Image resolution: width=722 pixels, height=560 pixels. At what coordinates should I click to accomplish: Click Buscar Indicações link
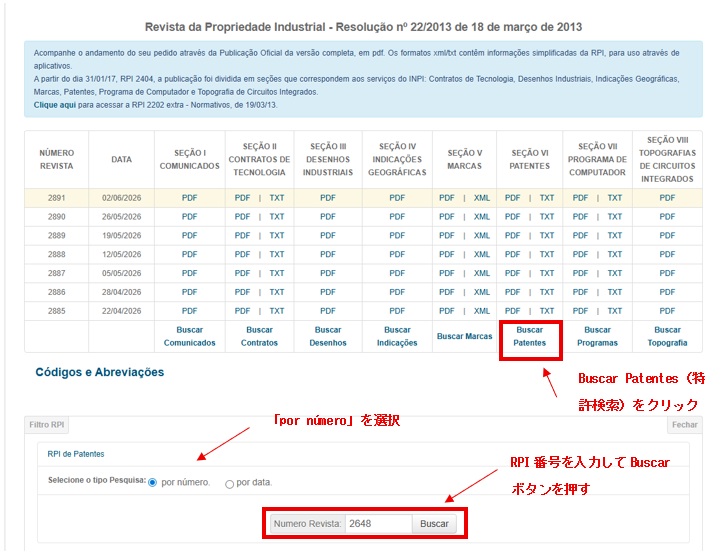tap(397, 336)
